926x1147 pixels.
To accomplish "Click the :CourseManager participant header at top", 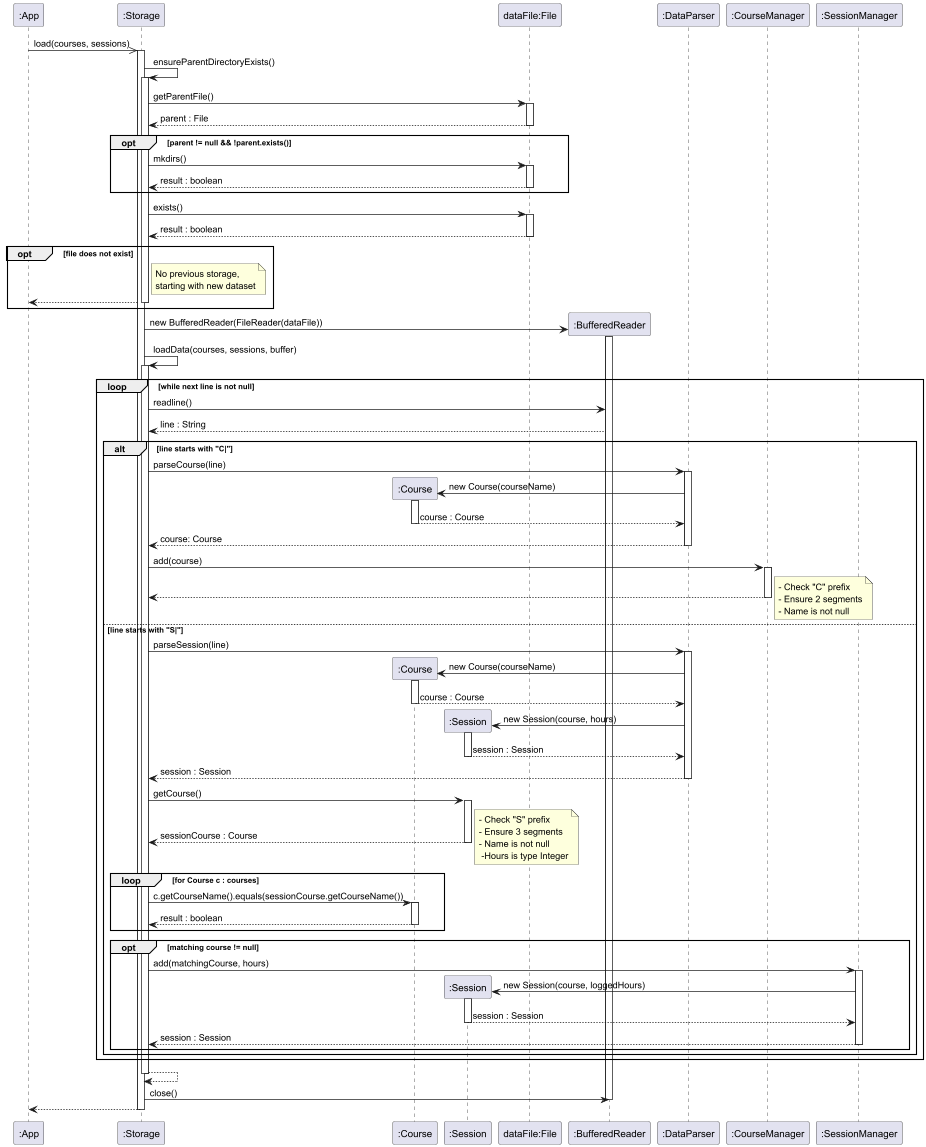I will [x=767, y=16].
